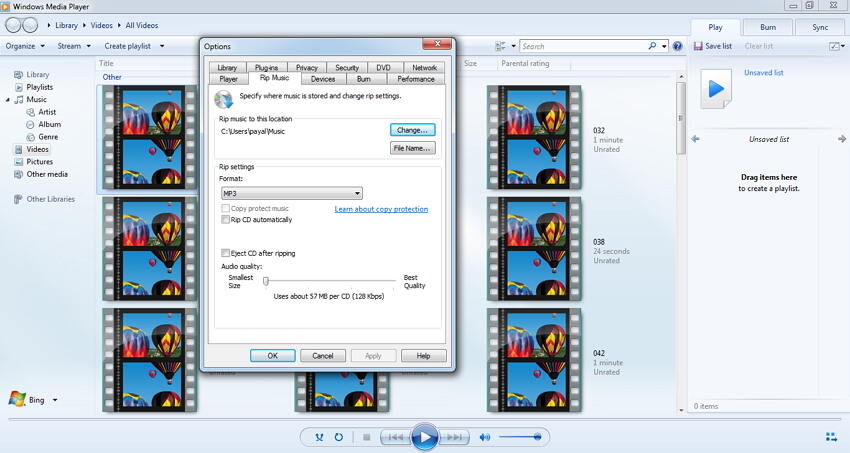Click the next track button
850x453 pixels.
454,437
